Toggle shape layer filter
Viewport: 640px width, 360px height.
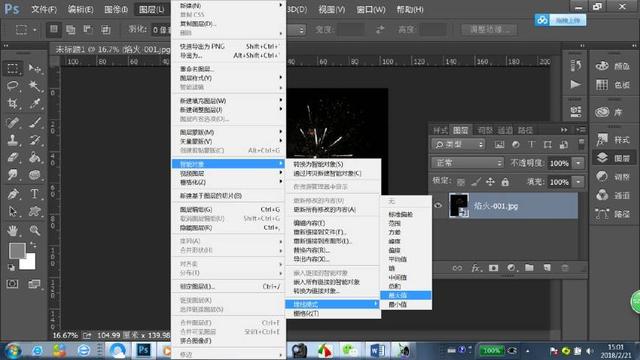548,144
